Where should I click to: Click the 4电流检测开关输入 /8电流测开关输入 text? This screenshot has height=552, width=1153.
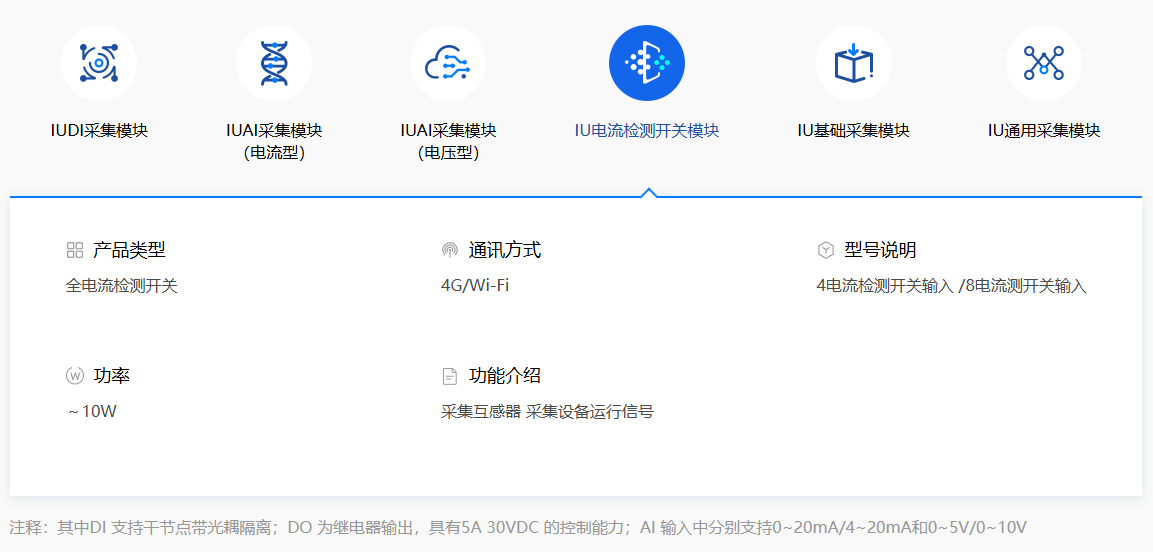click(952, 285)
